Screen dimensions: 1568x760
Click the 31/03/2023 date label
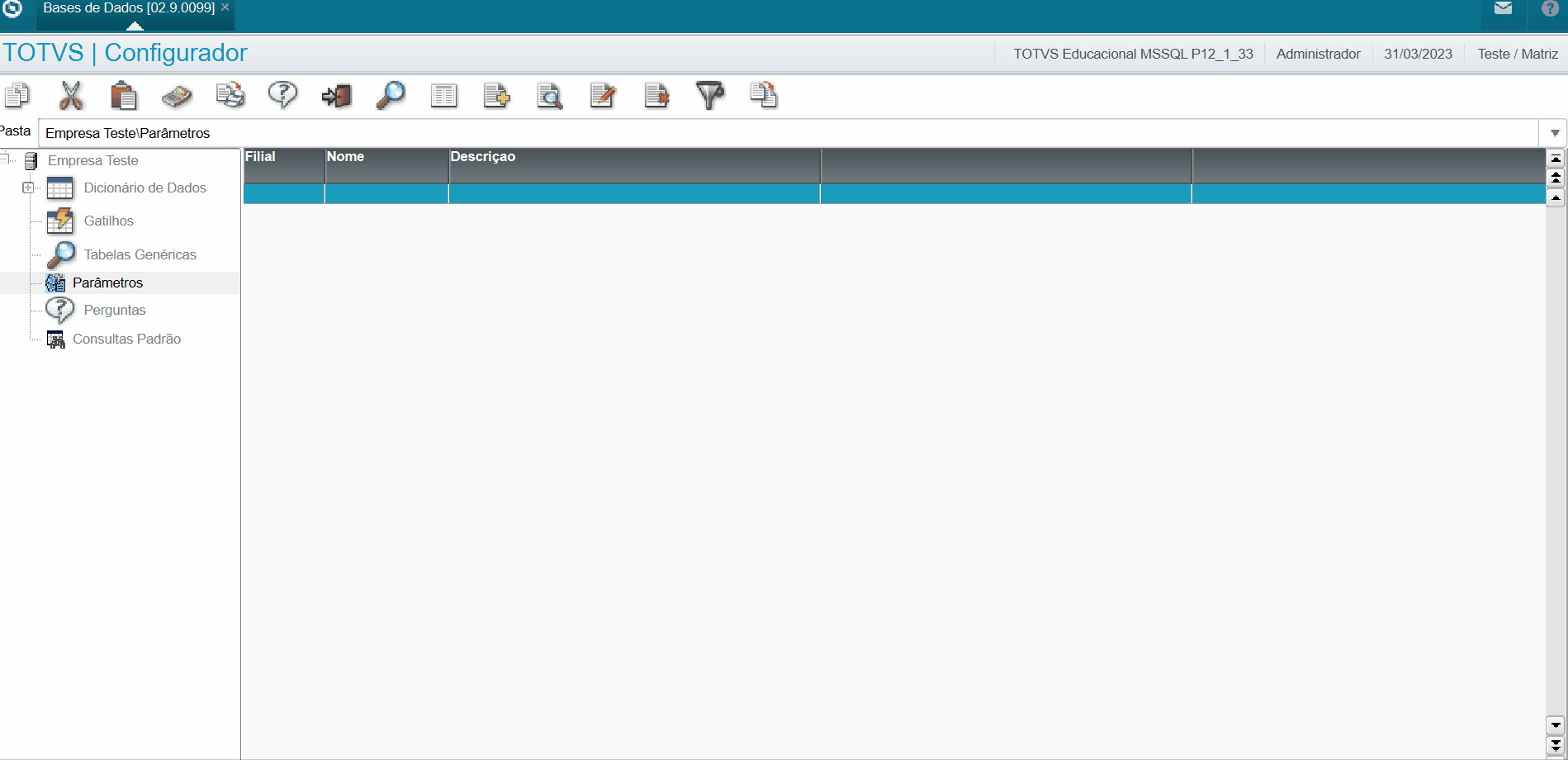point(1418,54)
